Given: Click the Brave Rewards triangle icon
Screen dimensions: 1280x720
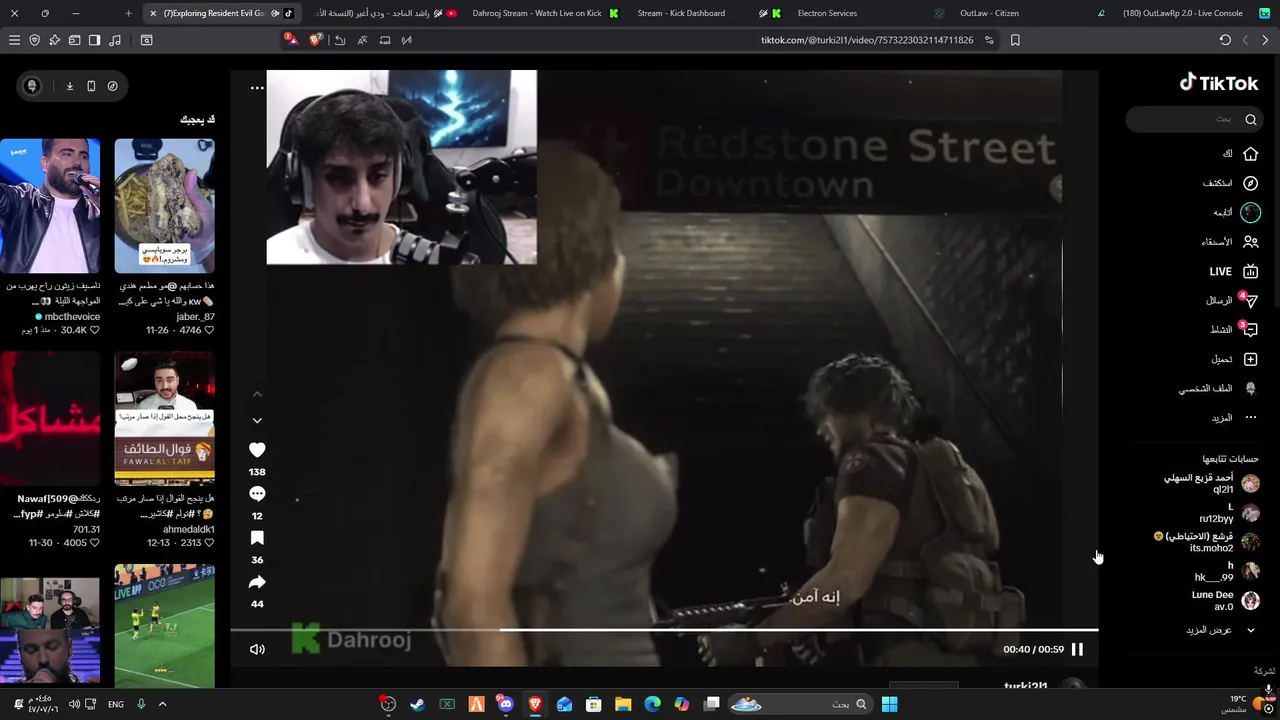Looking at the screenshot, I should (x=291, y=40).
